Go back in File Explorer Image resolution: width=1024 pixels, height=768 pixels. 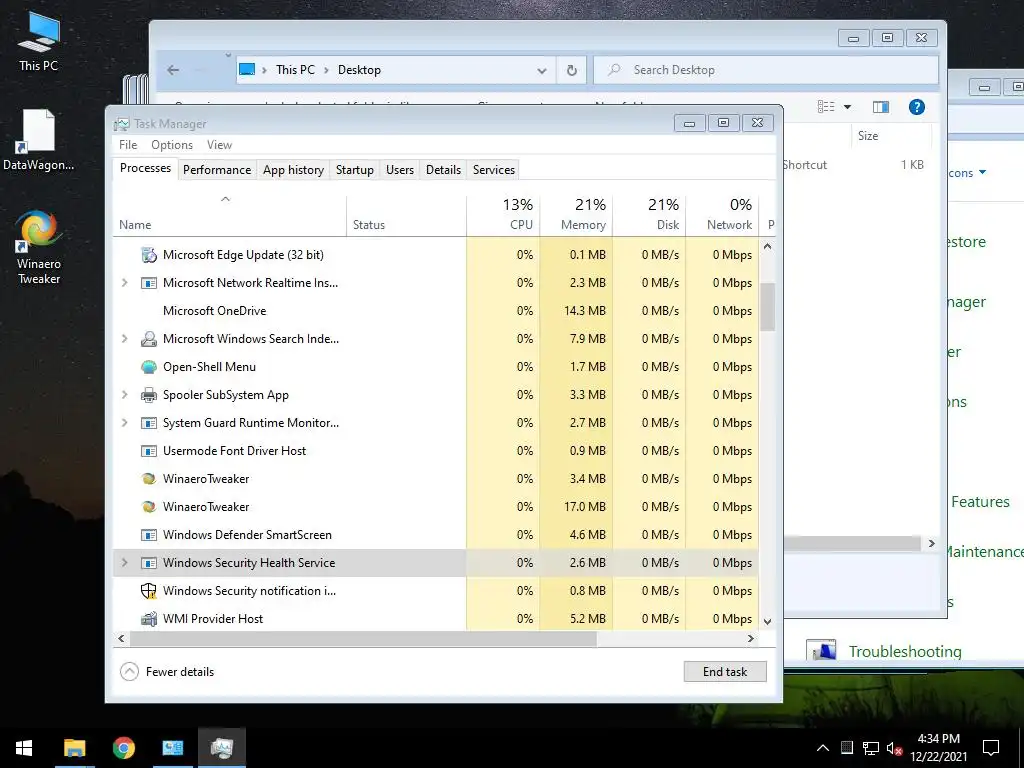(x=173, y=70)
